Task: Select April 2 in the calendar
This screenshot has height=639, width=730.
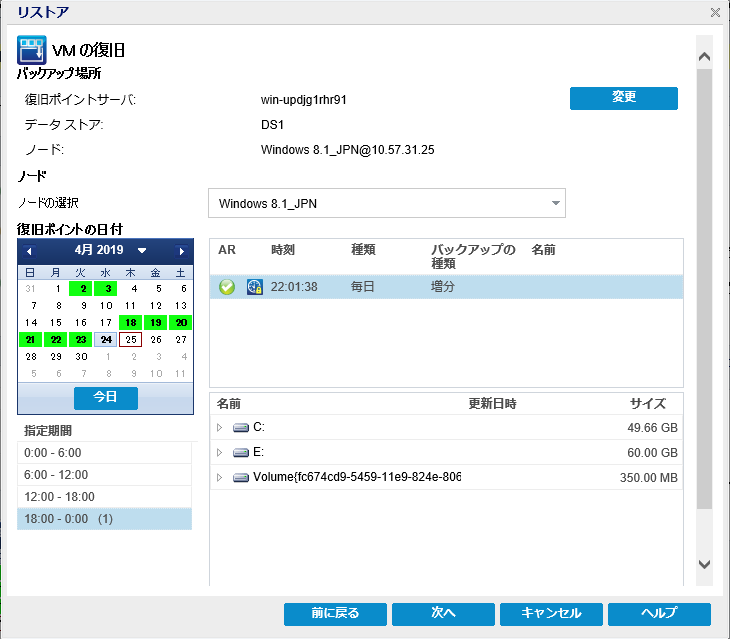Action: tap(81, 289)
